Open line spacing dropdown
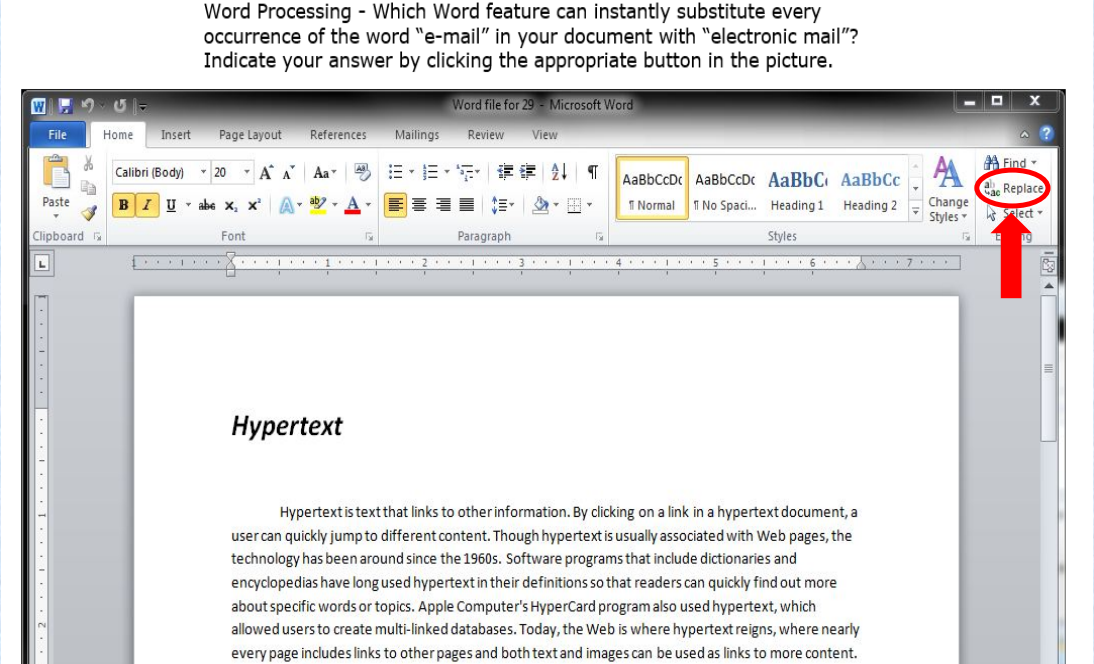This screenshot has width=1094, height=664. point(502,205)
